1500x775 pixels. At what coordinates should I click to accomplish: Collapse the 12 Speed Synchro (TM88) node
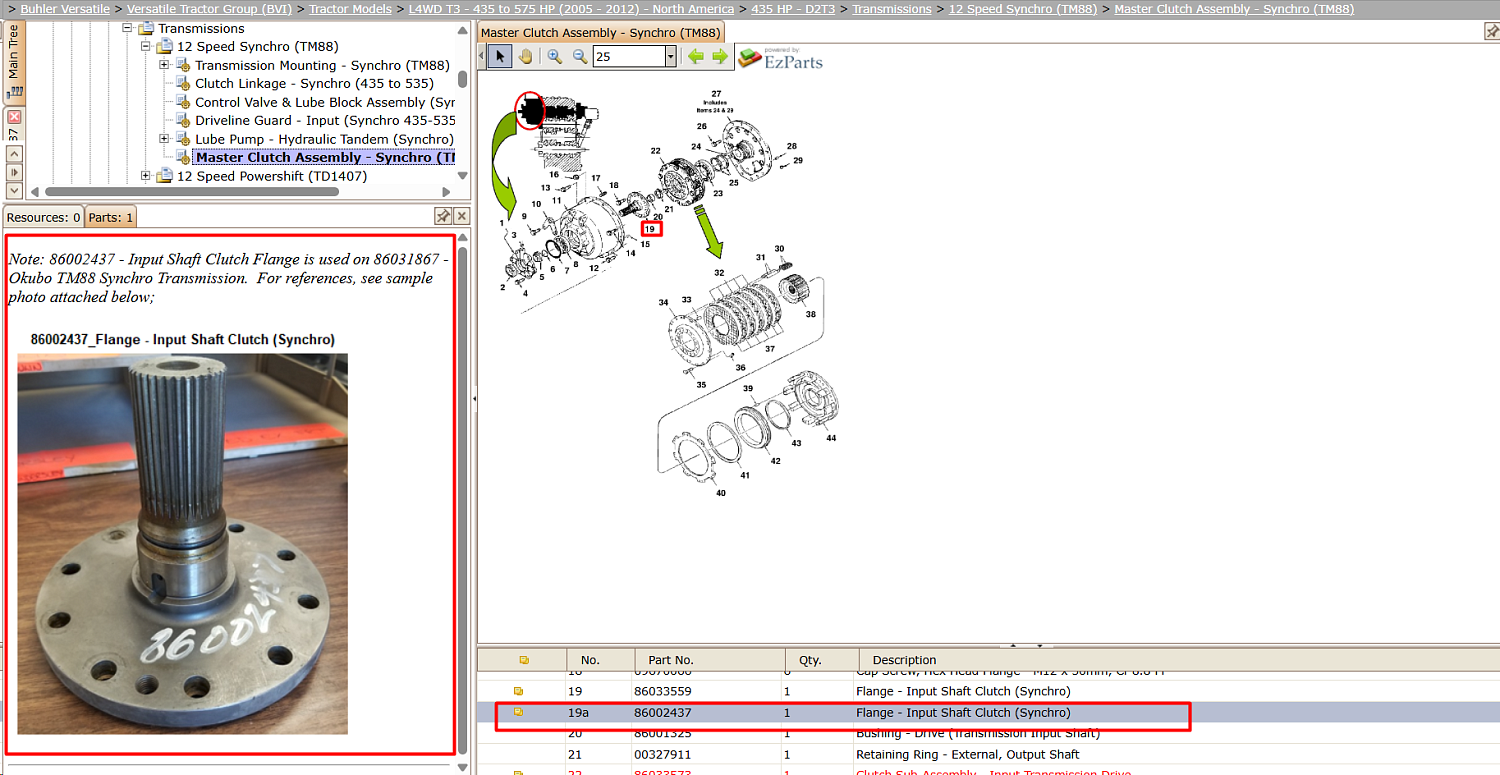[146, 46]
